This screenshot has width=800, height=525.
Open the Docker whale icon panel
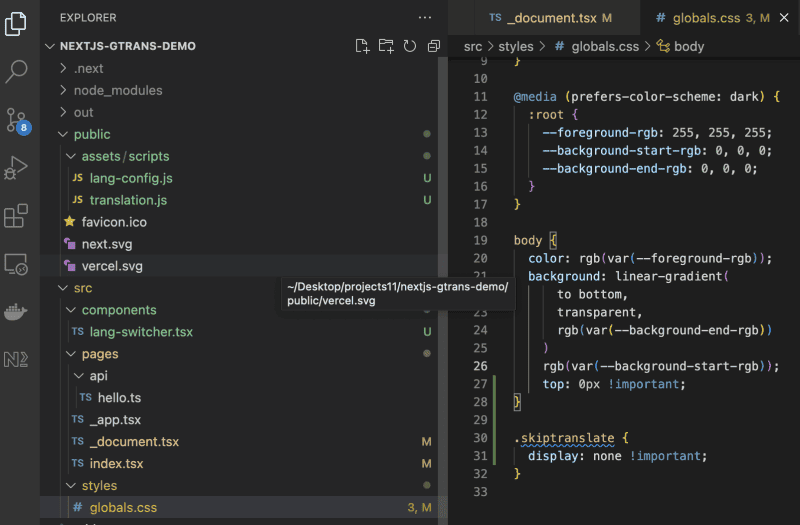tap(16, 312)
